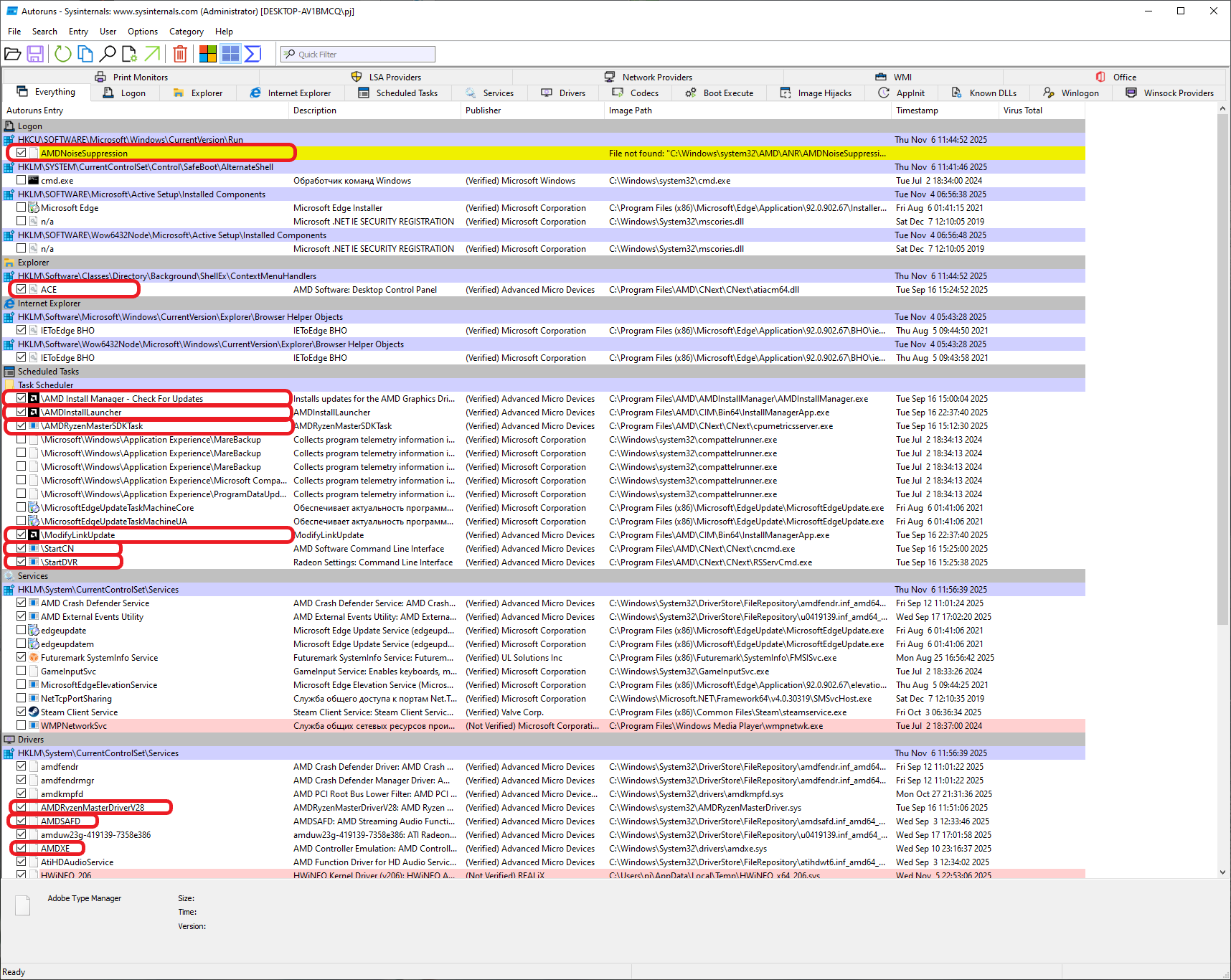
Task: Click the Microsoft Edge installer entry icon
Action: [34, 208]
